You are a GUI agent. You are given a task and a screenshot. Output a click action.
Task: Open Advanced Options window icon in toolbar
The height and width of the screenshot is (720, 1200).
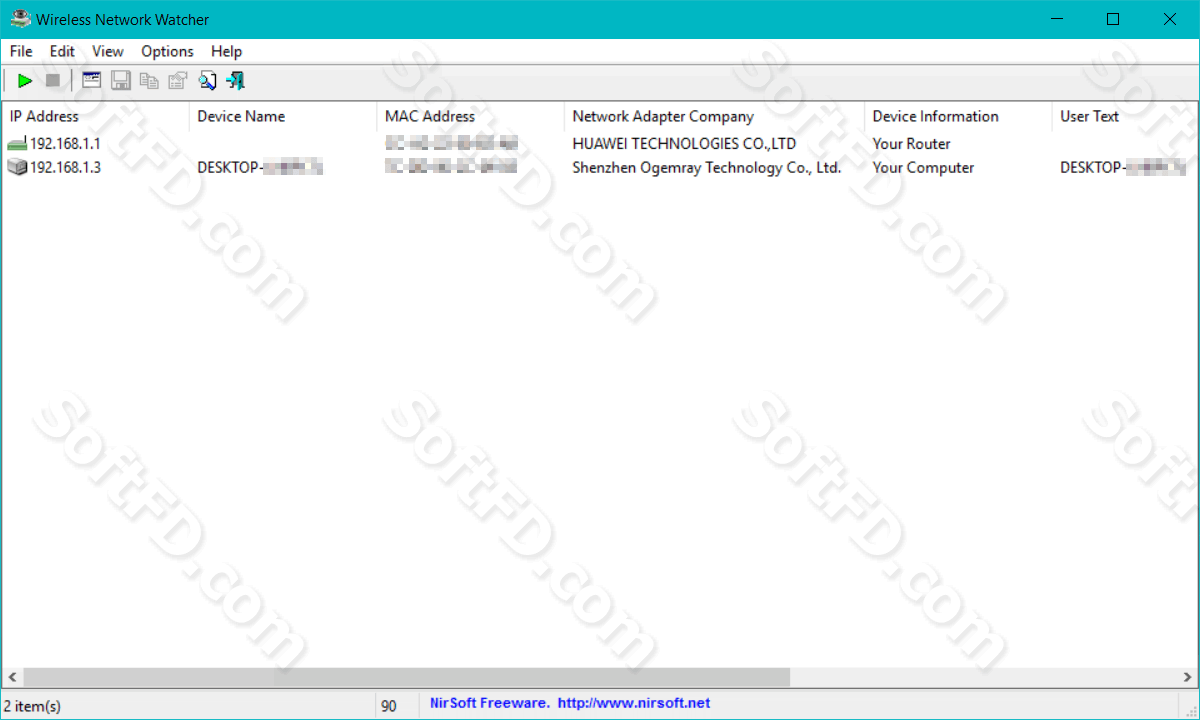point(91,81)
